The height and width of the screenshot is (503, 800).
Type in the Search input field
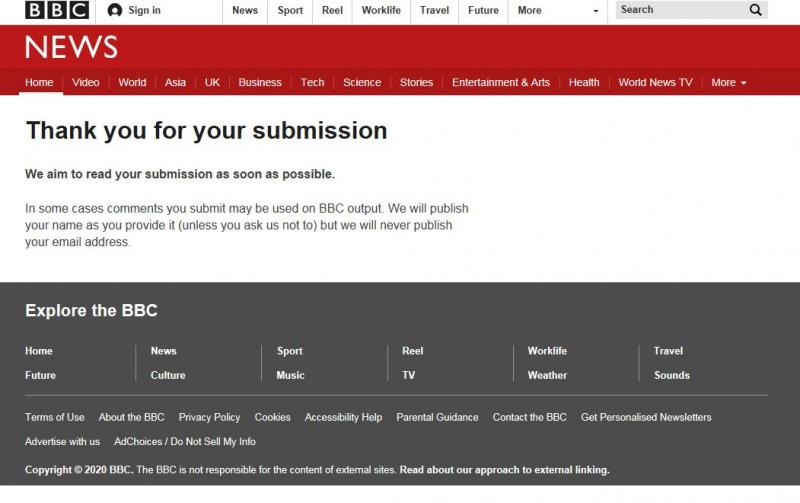click(x=680, y=10)
